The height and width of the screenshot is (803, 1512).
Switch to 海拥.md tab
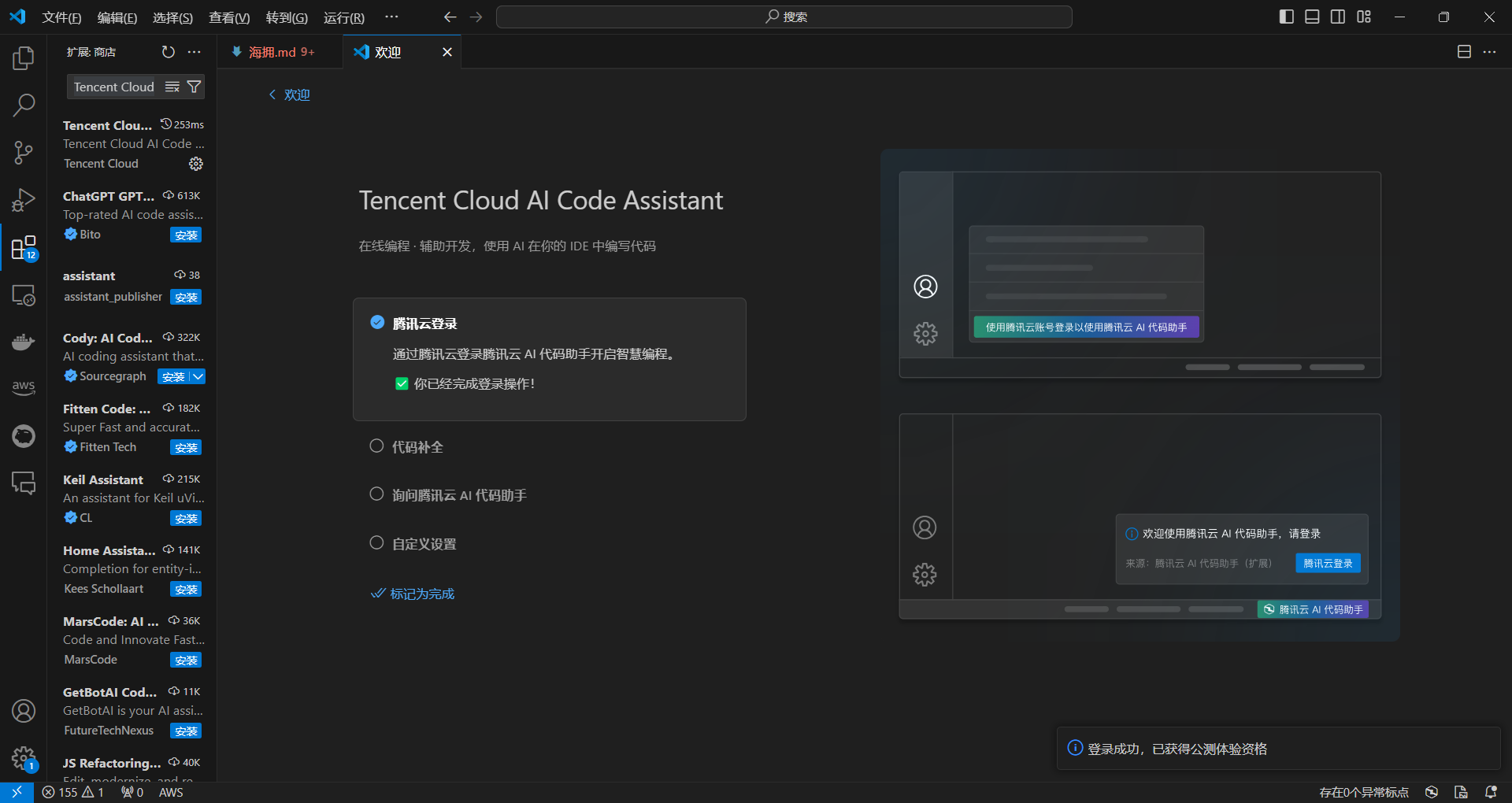click(x=280, y=52)
